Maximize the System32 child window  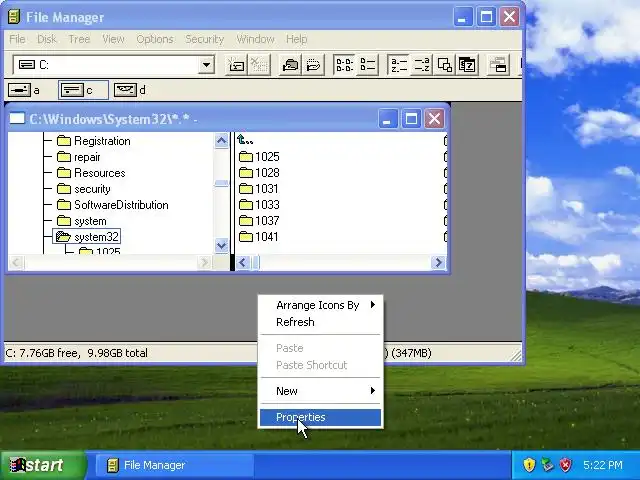tap(411, 119)
